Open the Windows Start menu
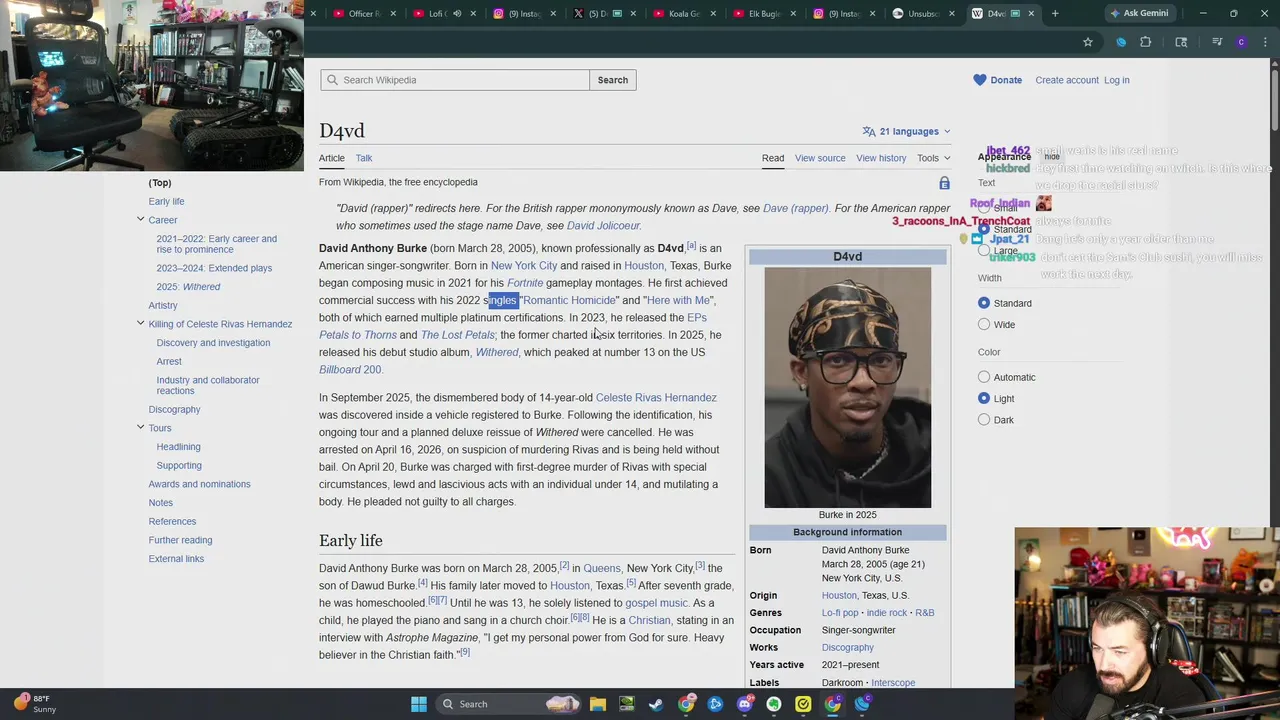Image resolution: width=1280 pixels, height=720 pixels. (x=419, y=704)
